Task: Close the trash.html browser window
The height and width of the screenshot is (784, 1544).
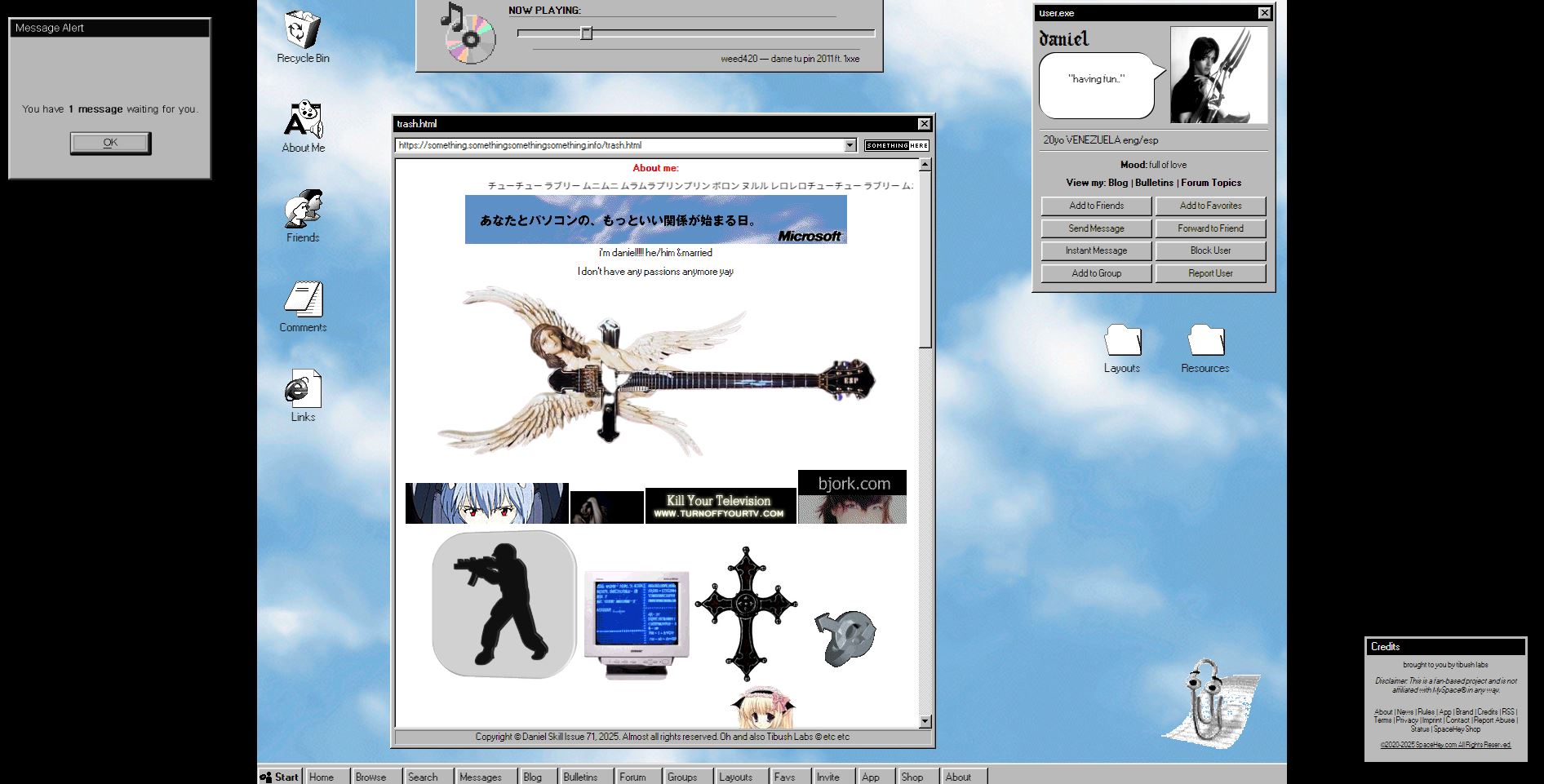Action: [x=924, y=124]
